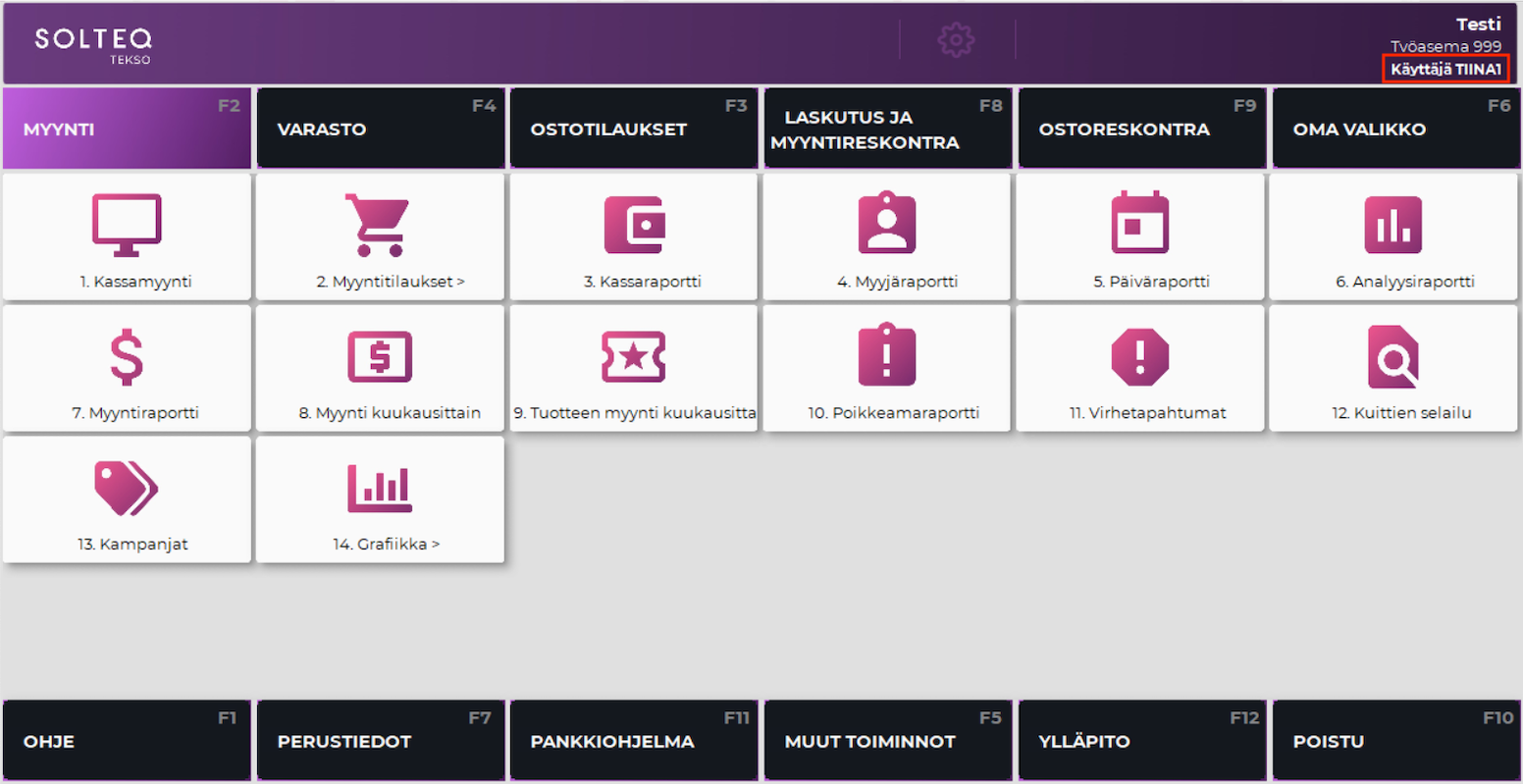This screenshot has height=784, width=1523.
Task: Switch to the Varasto tab
Action: [380, 130]
